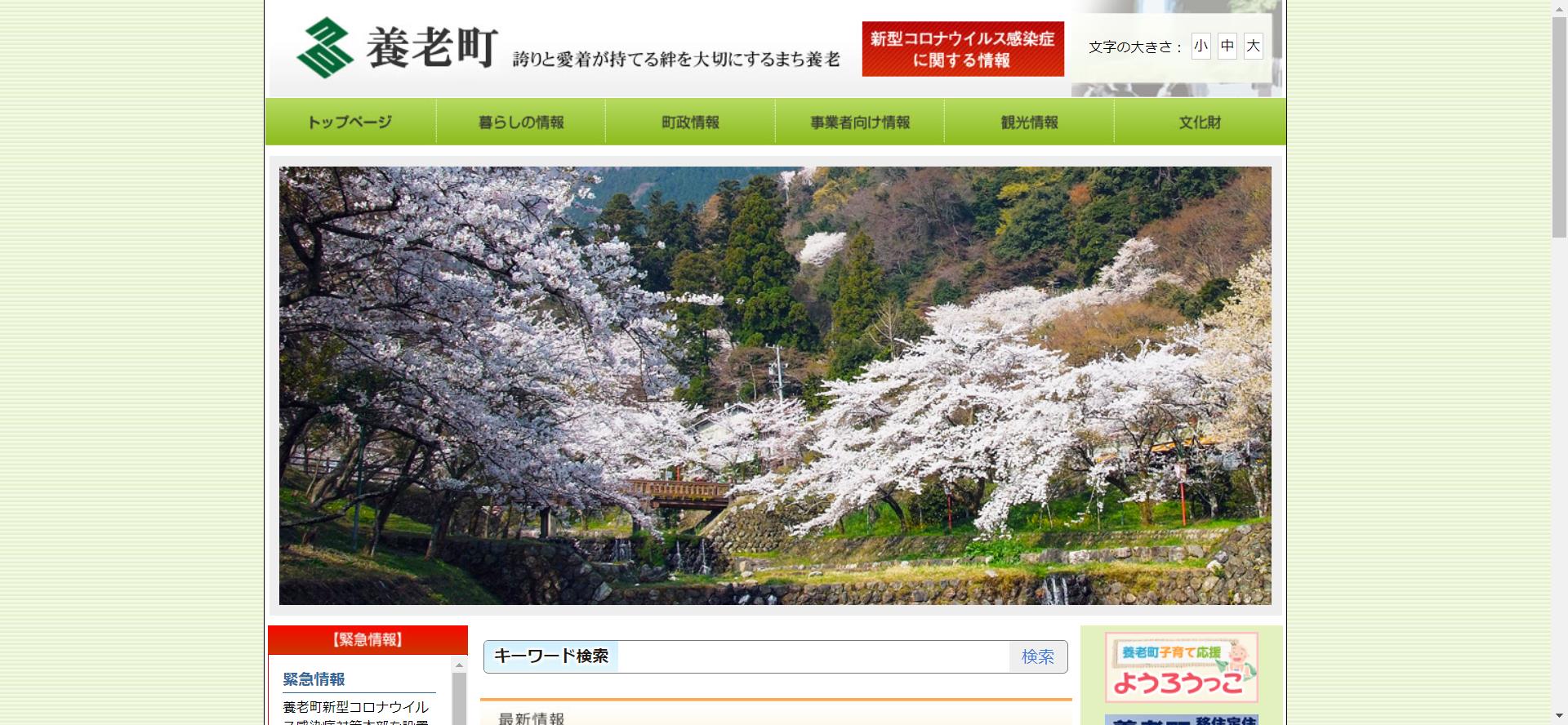
Task: Click the 誇りと愛着が持てる slogan text
Action: (x=676, y=59)
